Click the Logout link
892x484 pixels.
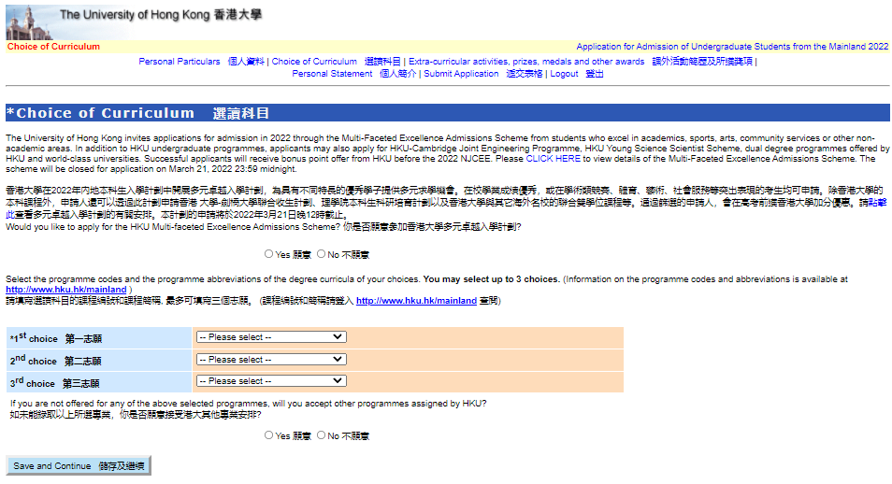[577, 74]
